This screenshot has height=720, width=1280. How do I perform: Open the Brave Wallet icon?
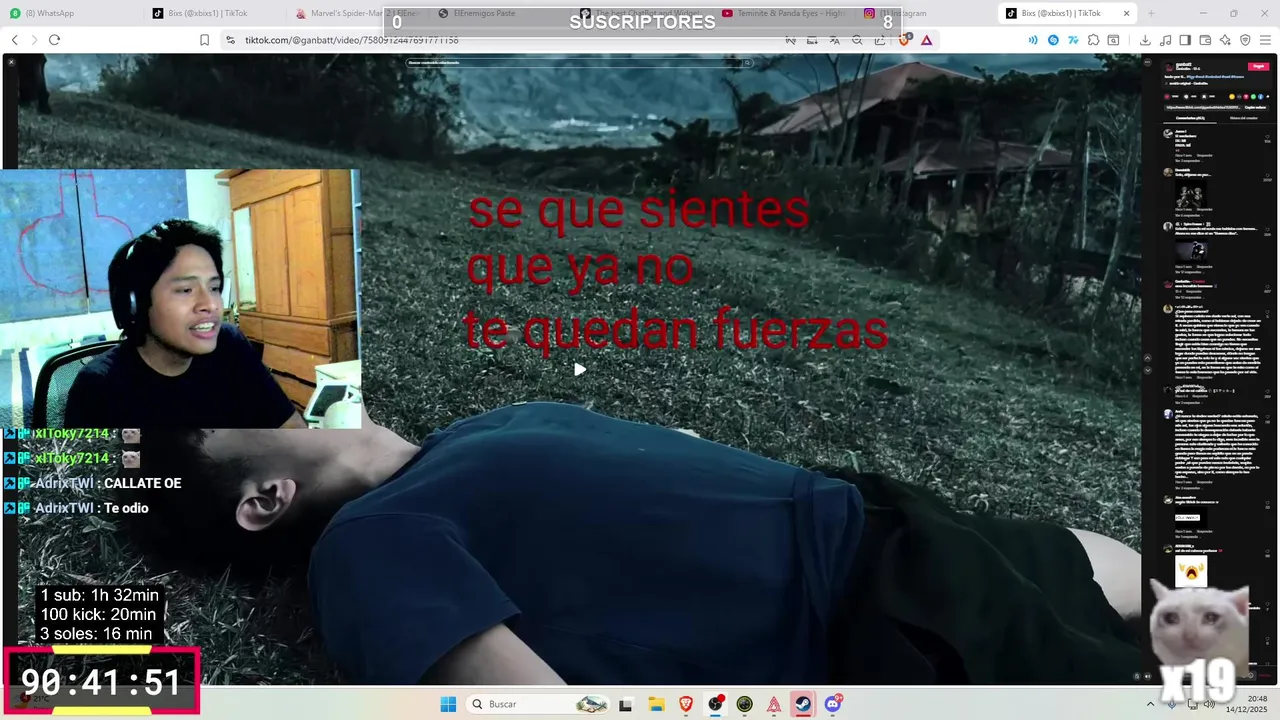coord(1205,40)
